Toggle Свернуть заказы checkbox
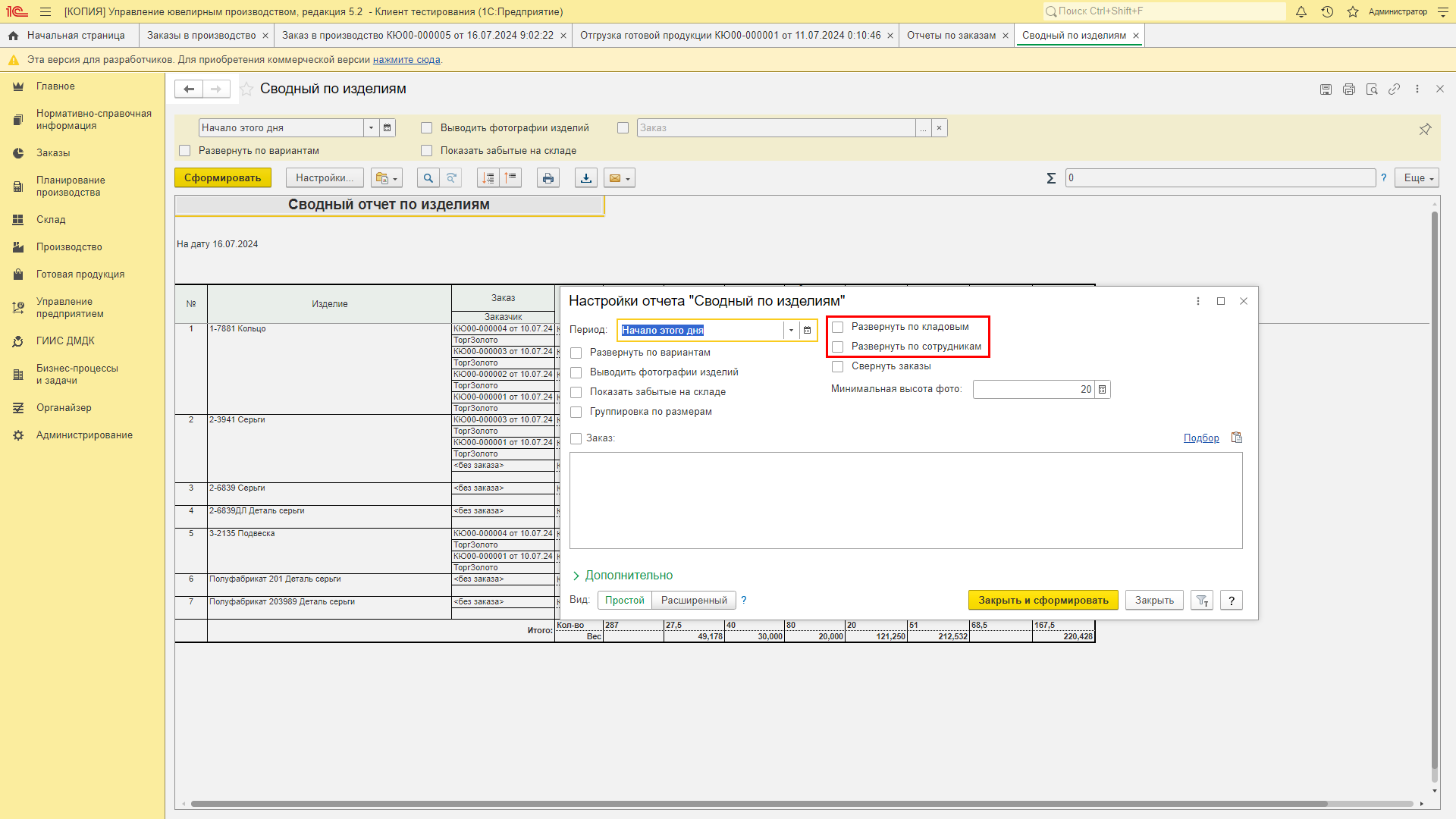The image size is (1456, 819). [838, 366]
